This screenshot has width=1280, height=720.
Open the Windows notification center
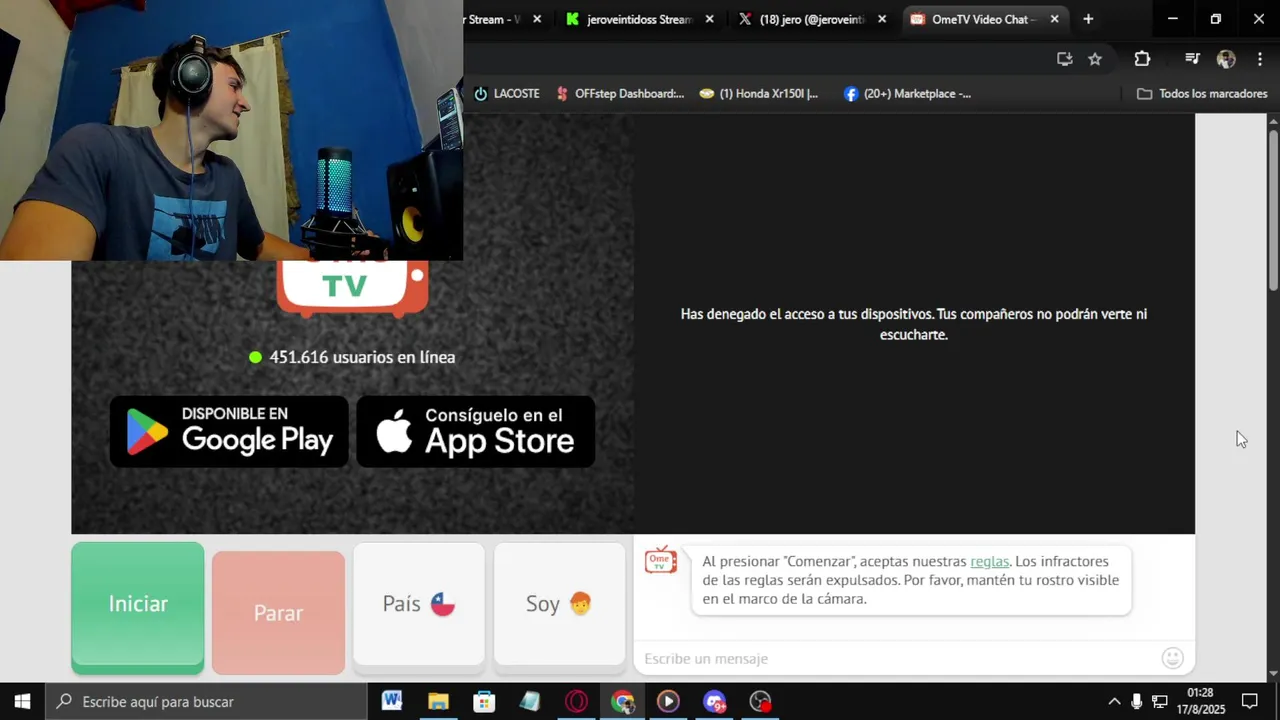[x=1250, y=702]
